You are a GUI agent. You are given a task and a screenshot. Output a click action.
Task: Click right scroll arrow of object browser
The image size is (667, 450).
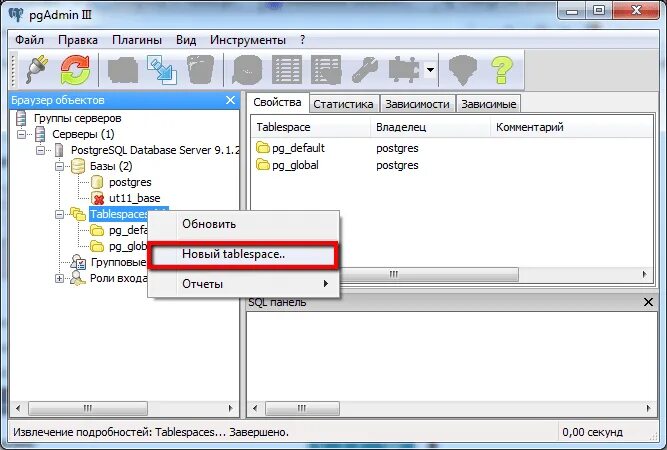(231, 408)
